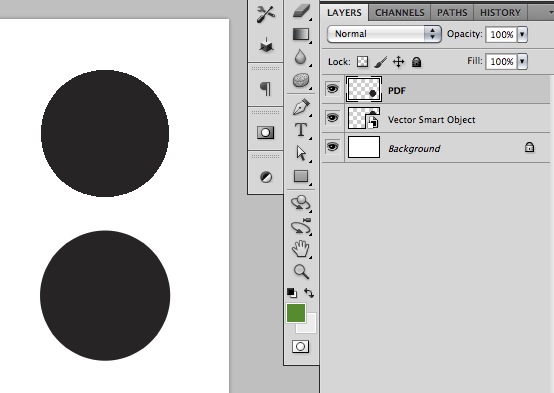Select the Path Selection arrow tool
The height and width of the screenshot is (393, 554).
coord(301,153)
